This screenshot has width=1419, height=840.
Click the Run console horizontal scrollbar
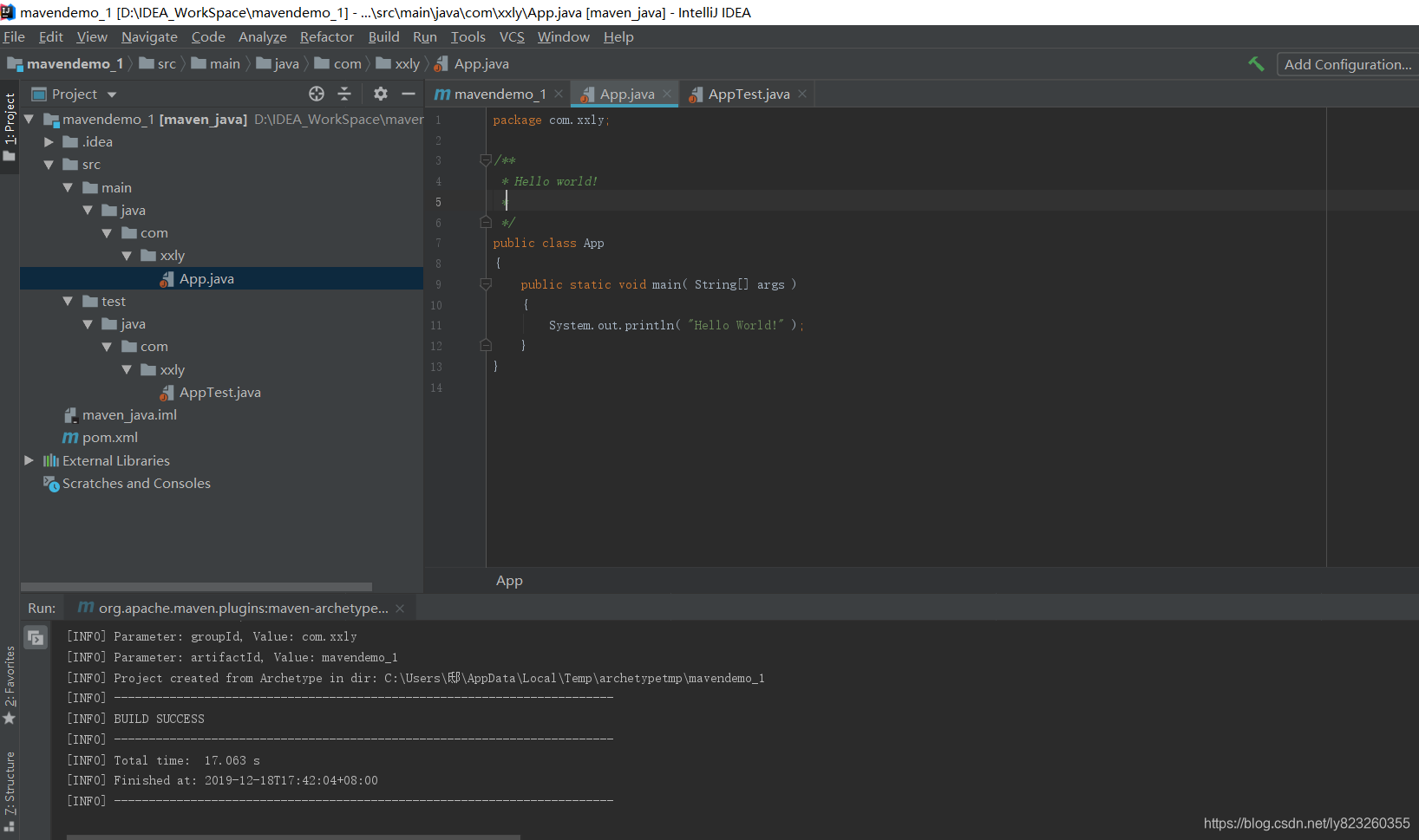(293, 837)
